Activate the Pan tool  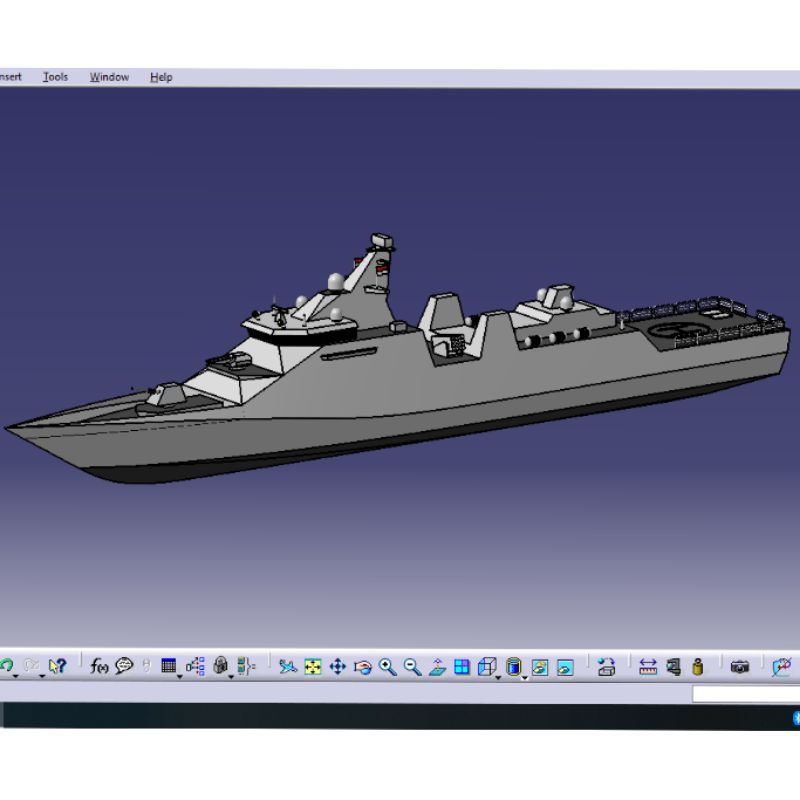pos(337,666)
